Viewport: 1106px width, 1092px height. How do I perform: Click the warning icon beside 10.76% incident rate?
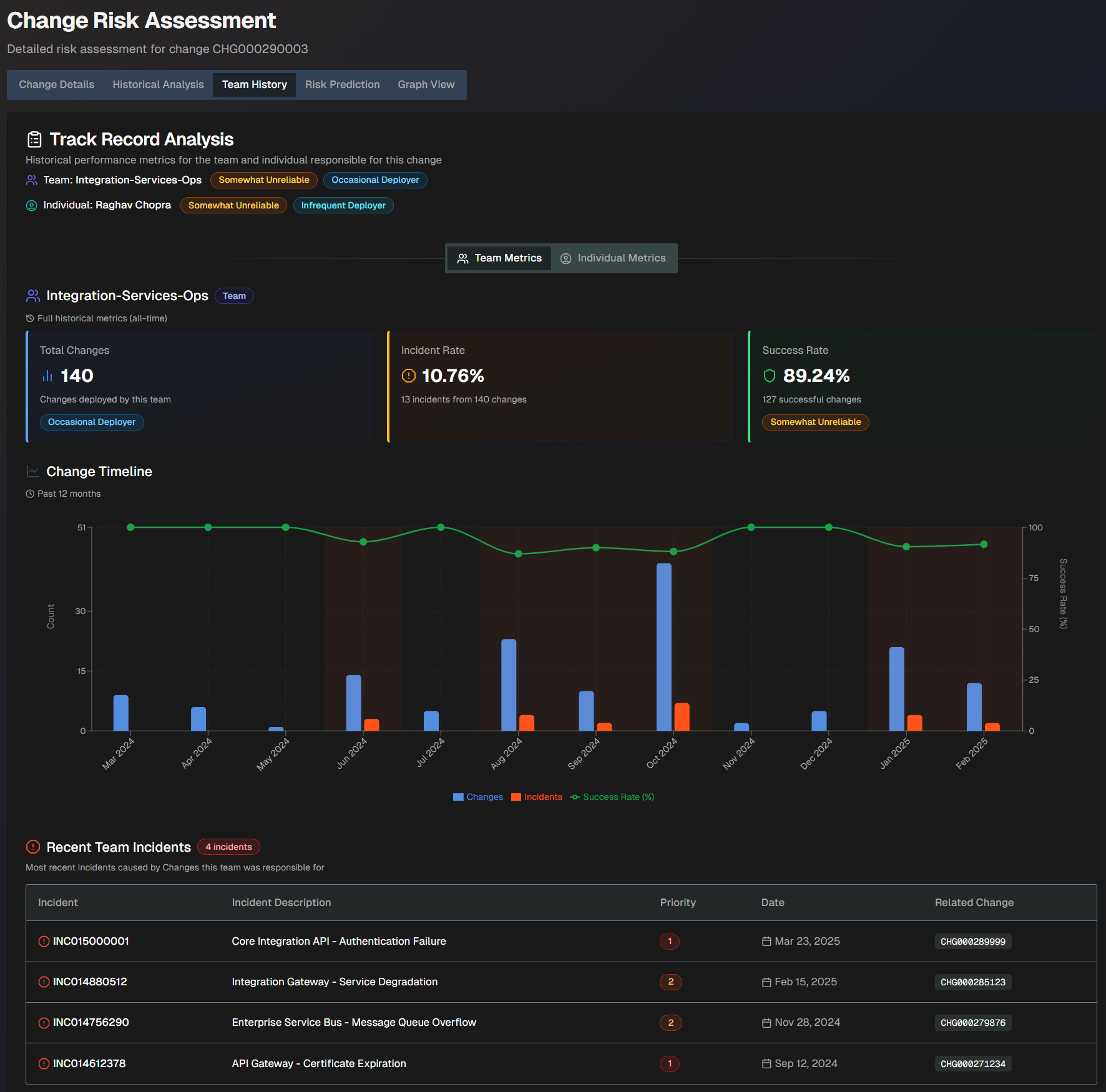click(408, 376)
